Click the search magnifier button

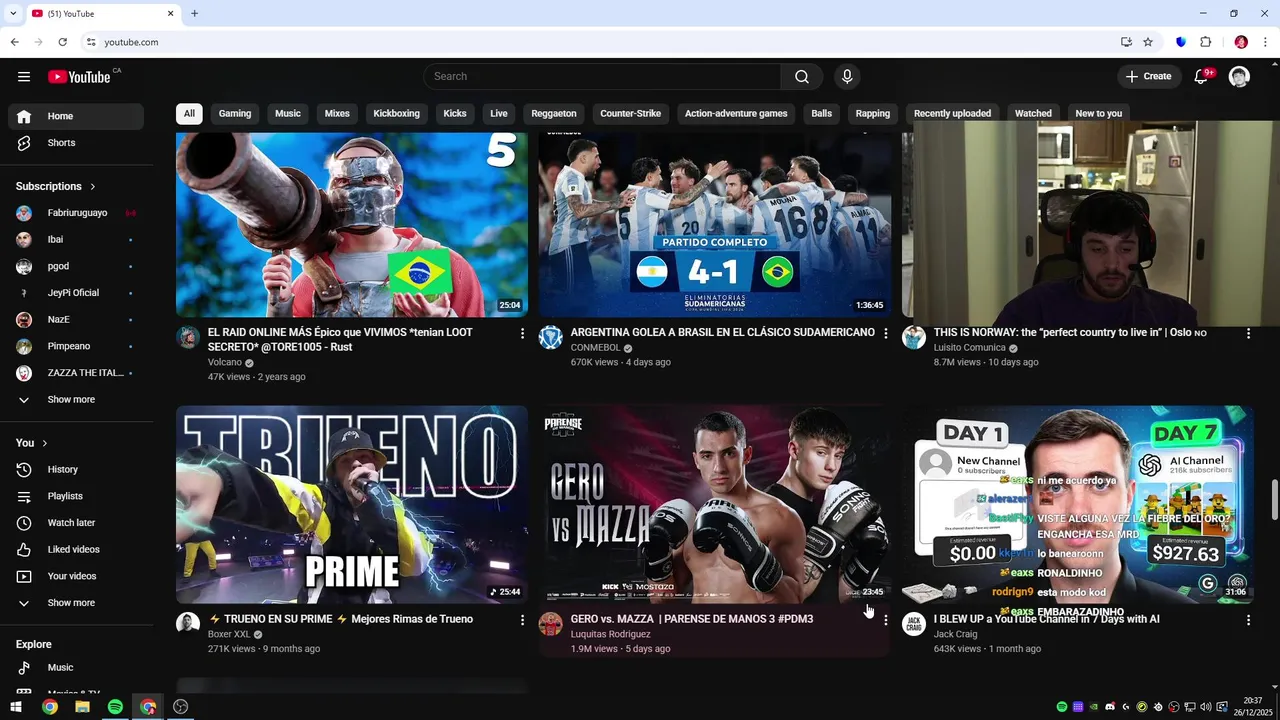coord(802,77)
